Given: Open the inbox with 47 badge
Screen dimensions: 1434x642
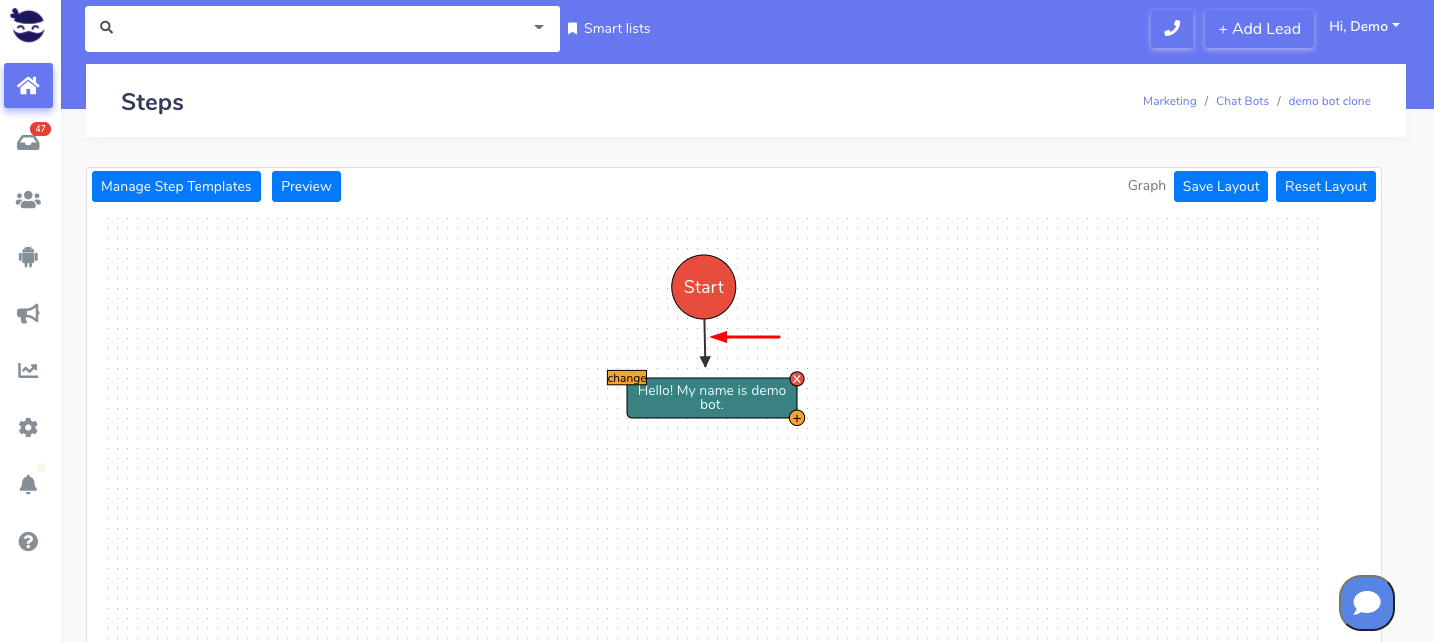Looking at the screenshot, I should point(28,143).
